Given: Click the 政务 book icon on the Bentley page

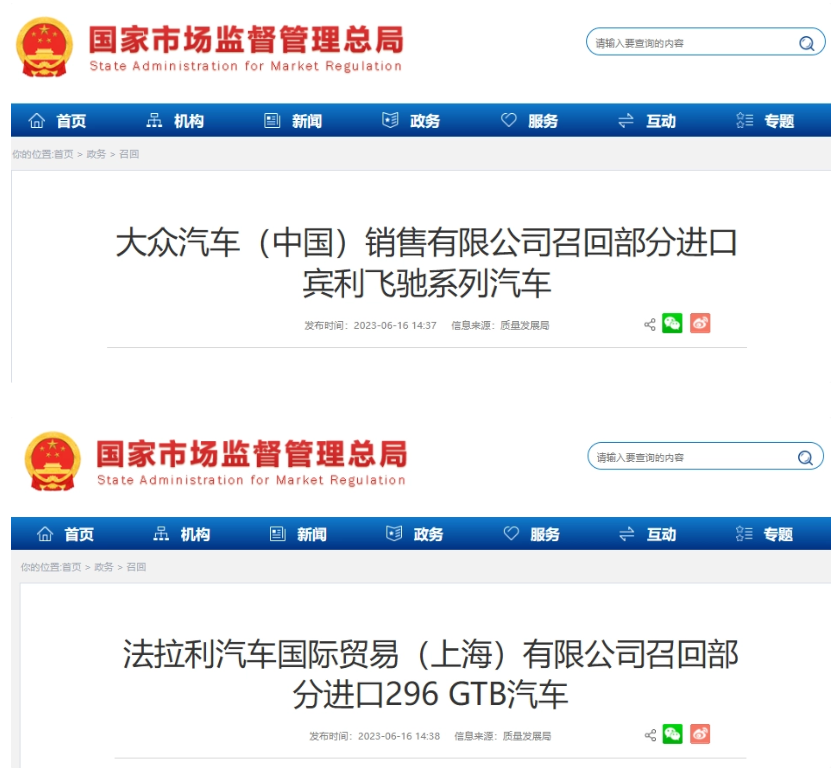Looking at the screenshot, I should click(390, 120).
